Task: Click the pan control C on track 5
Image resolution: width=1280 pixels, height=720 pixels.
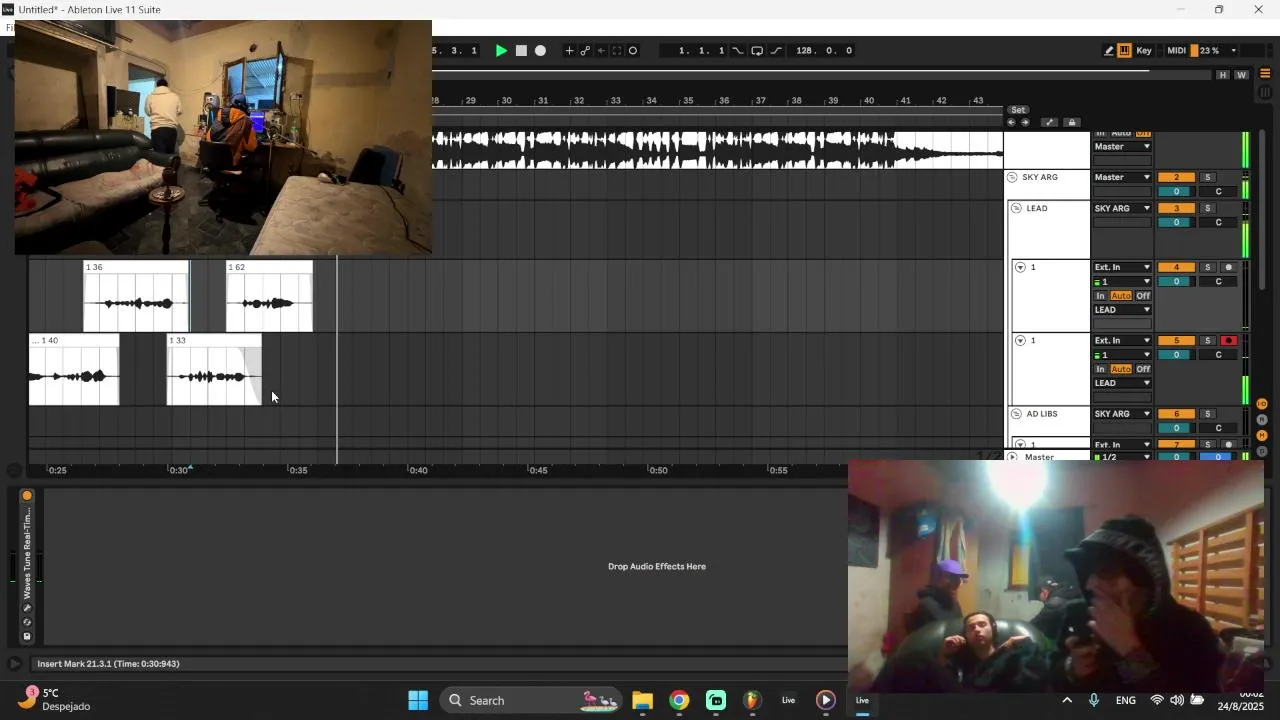Action: coord(1218,355)
